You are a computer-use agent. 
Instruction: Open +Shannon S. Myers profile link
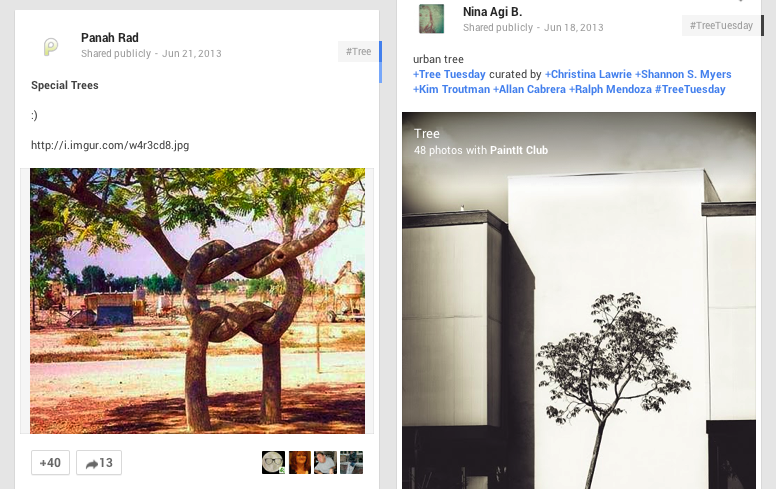tap(683, 74)
